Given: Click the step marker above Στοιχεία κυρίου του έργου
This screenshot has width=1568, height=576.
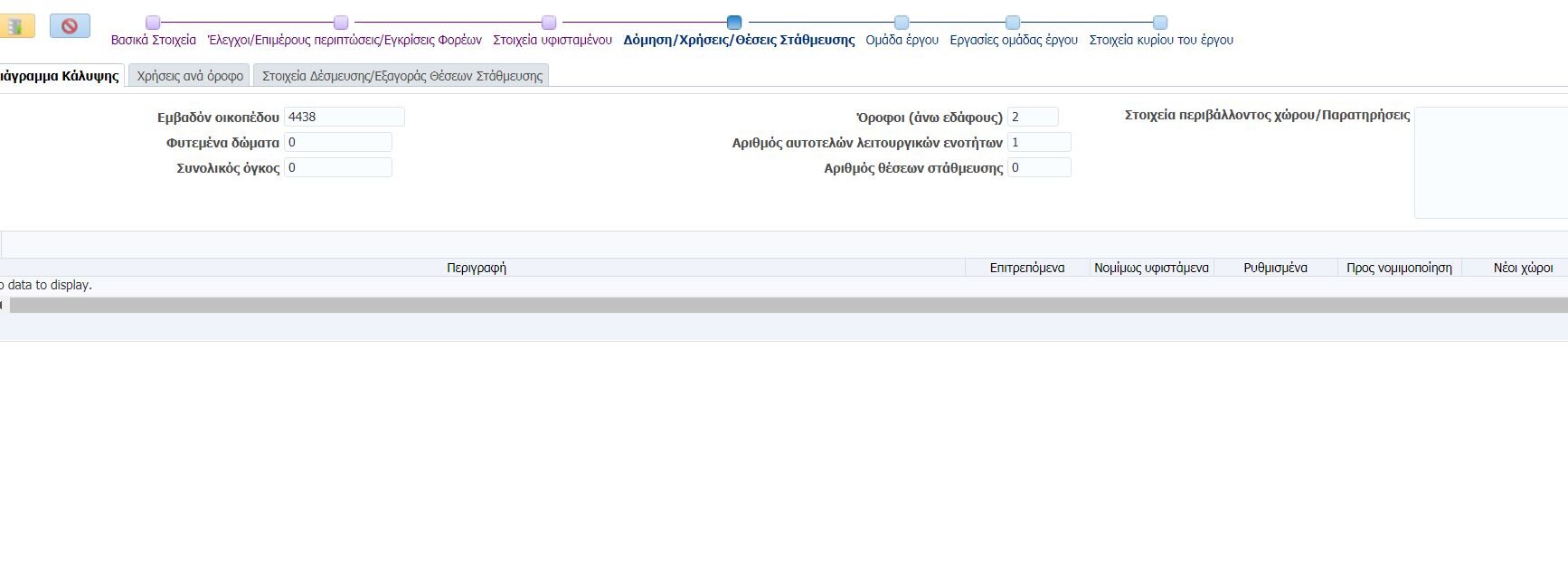Looking at the screenshot, I should pyautogui.click(x=1160, y=23).
